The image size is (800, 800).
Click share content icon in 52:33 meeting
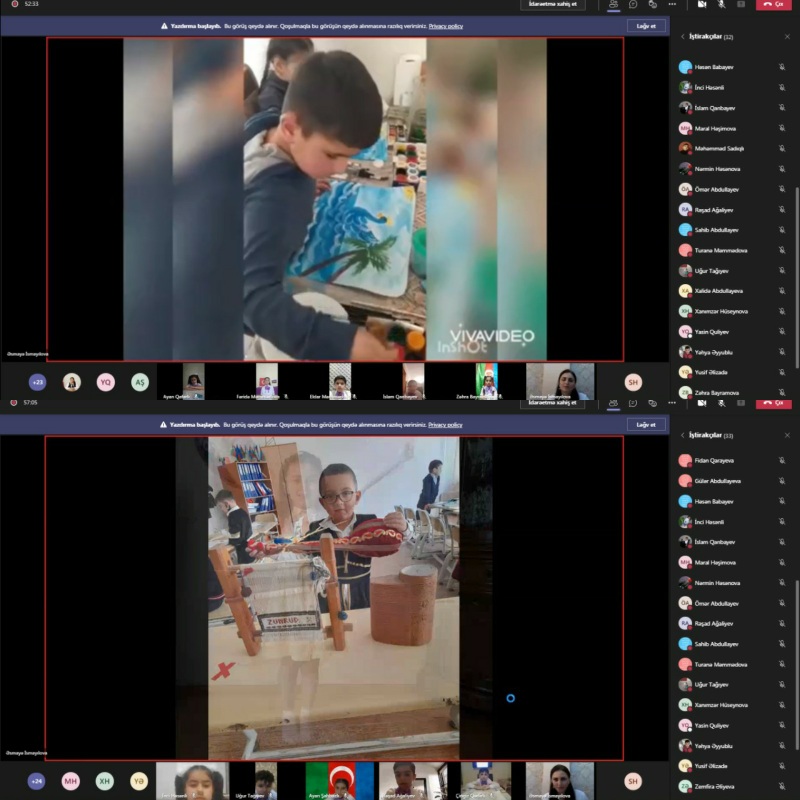click(x=741, y=4)
